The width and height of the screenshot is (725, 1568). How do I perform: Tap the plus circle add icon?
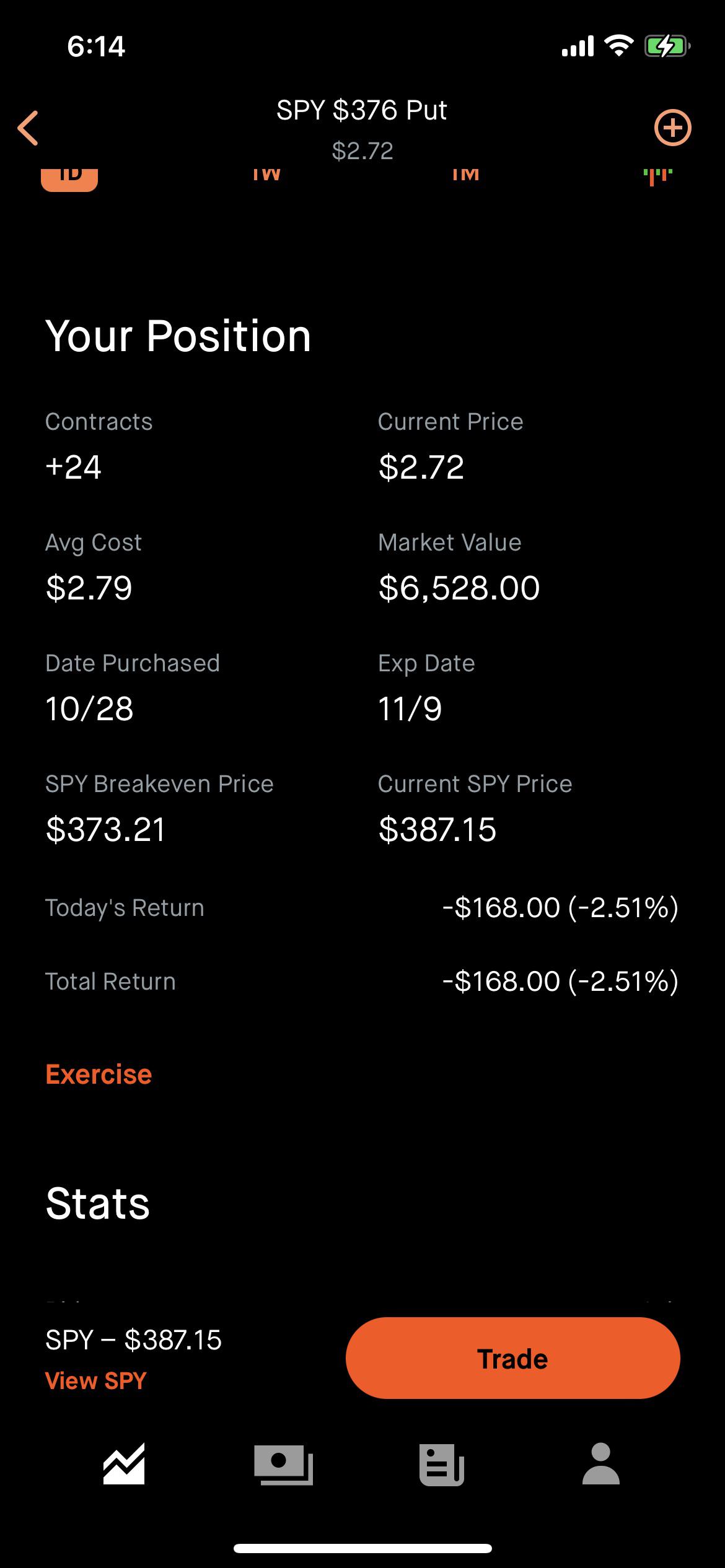coord(672,128)
